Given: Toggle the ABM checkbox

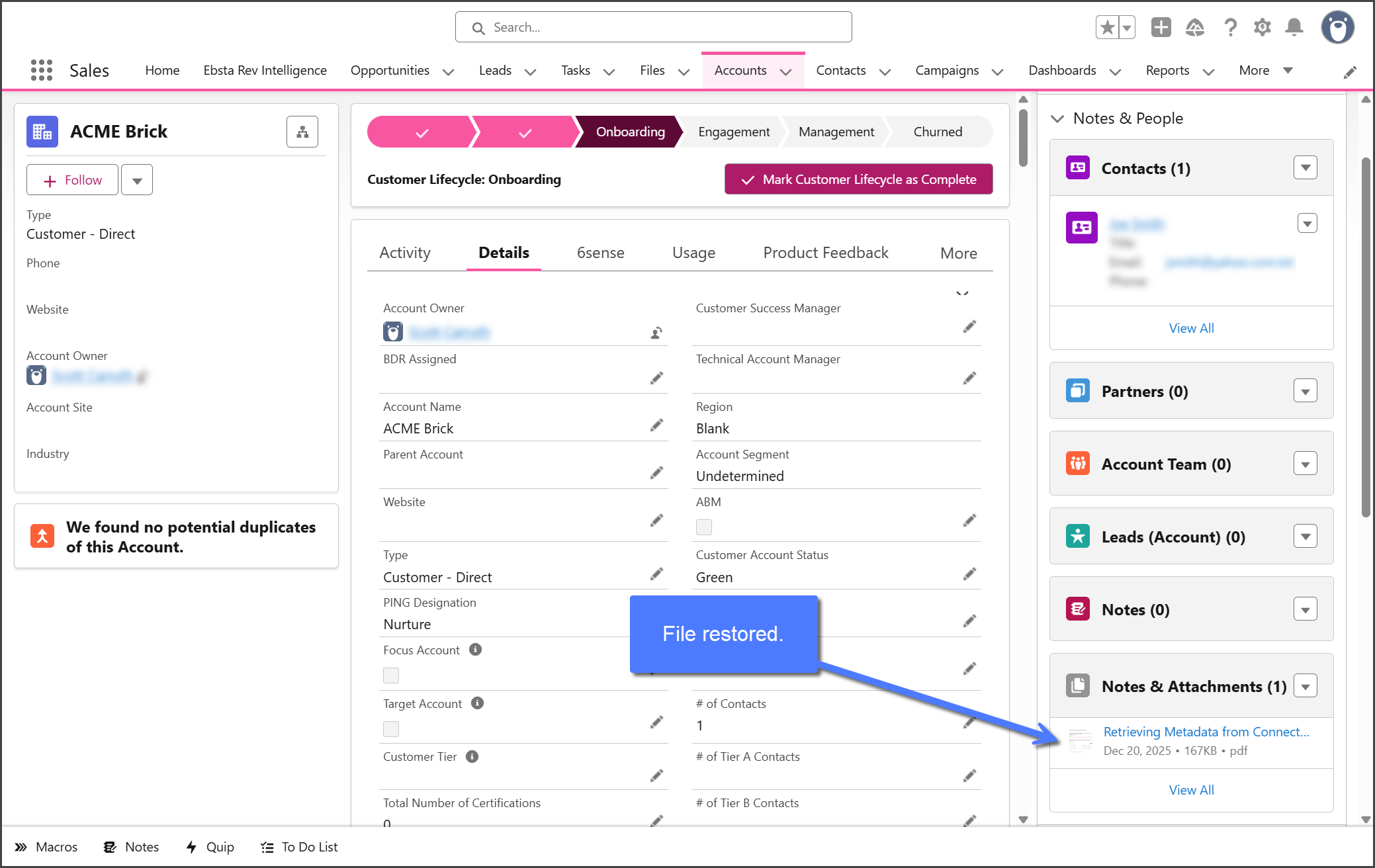Looking at the screenshot, I should (x=704, y=527).
